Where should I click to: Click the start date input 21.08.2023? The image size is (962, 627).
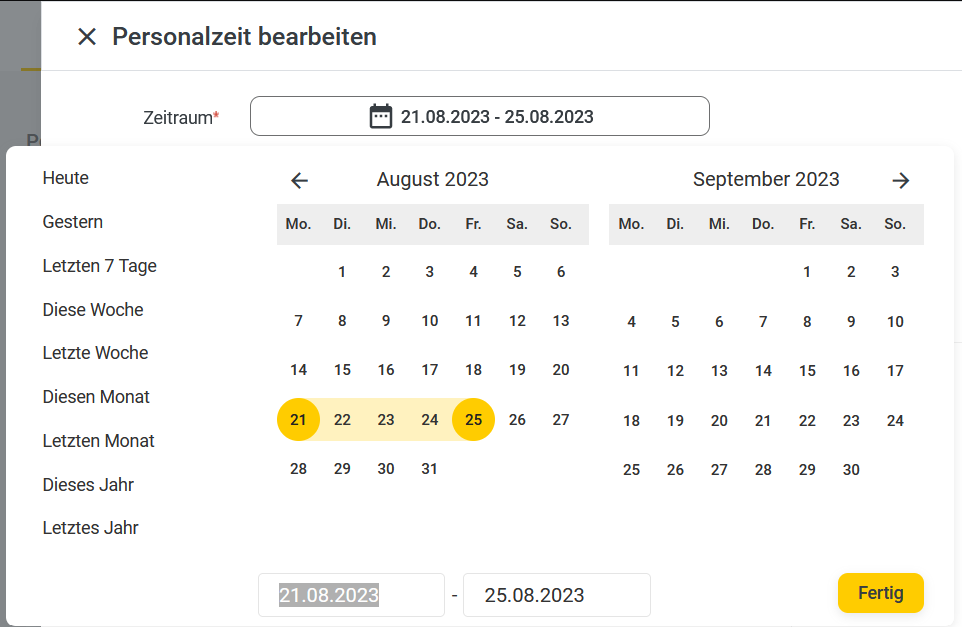(x=351, y=595)
